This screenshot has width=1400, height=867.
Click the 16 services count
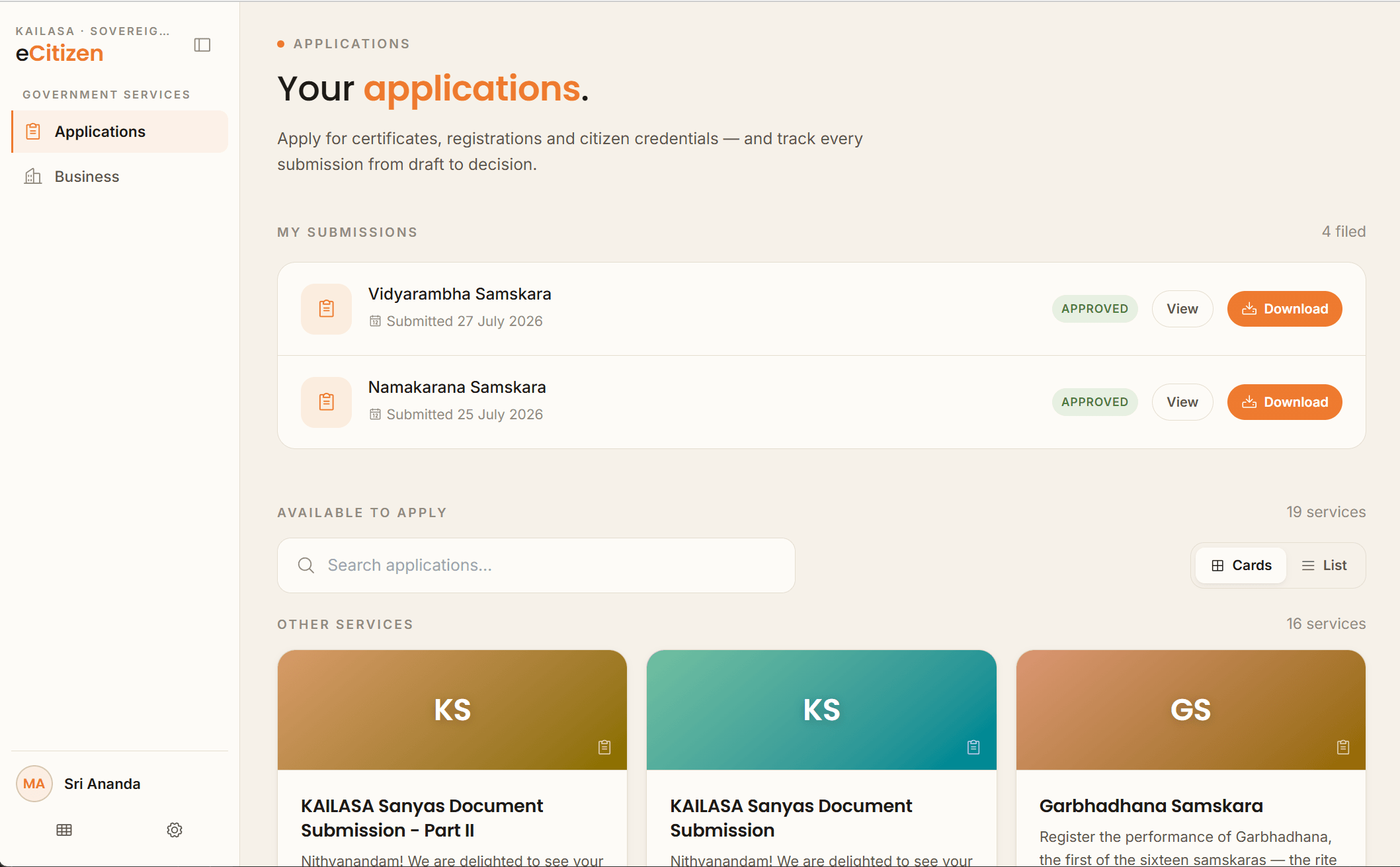tap(1326, 624)
